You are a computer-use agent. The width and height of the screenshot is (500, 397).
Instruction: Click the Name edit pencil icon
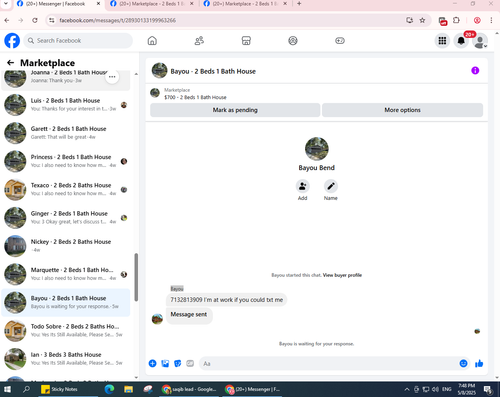point(331,186)
